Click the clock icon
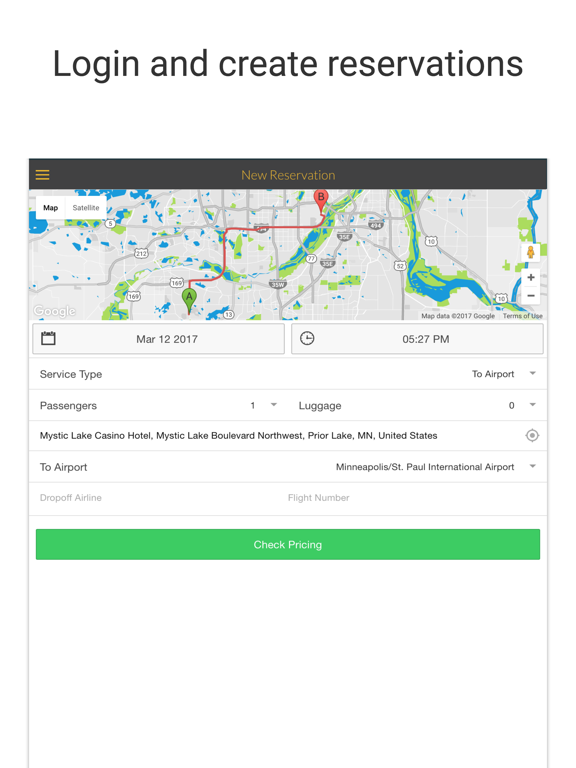Viewport: 576px width, 768px height. point(307,338)
